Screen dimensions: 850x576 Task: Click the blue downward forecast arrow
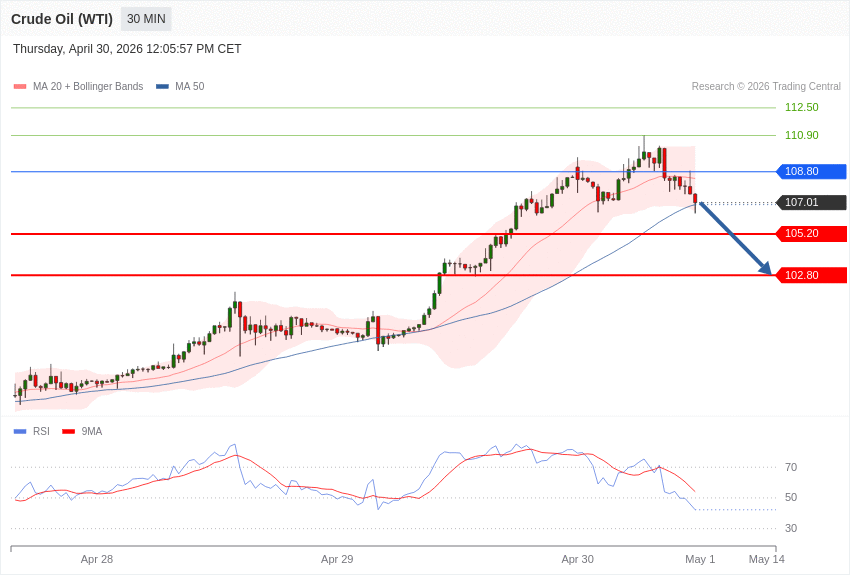pos(735,238)
